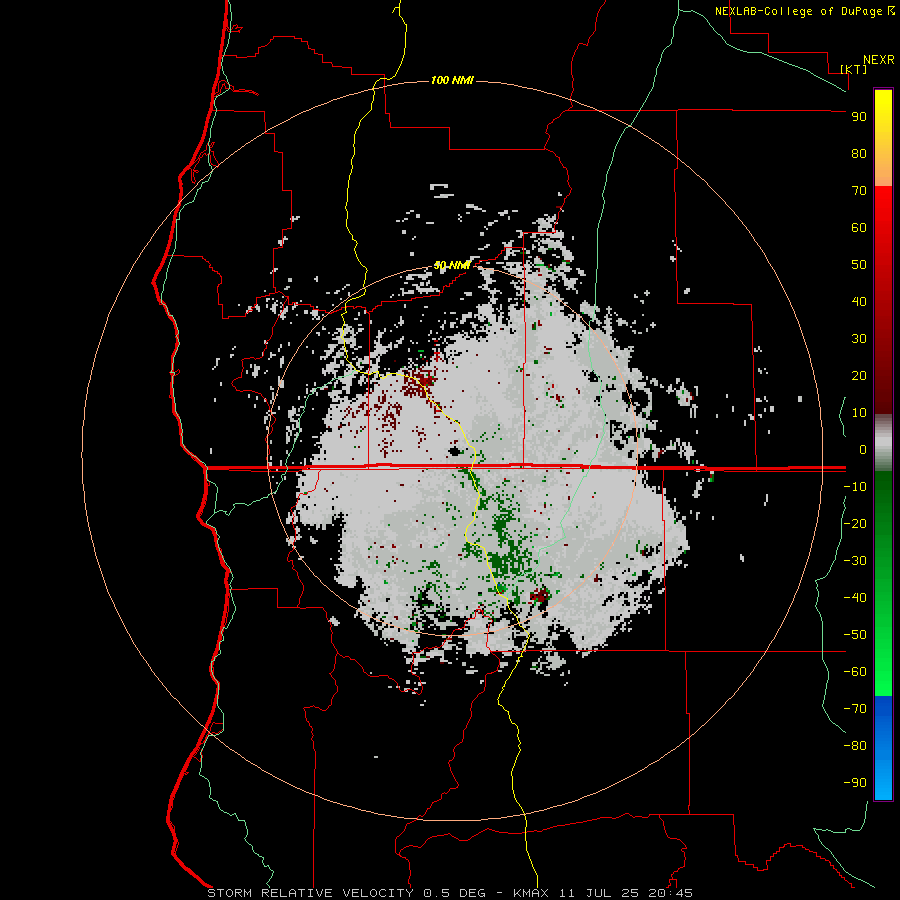Click the 60 value on the velocity scale

(859, 228)
